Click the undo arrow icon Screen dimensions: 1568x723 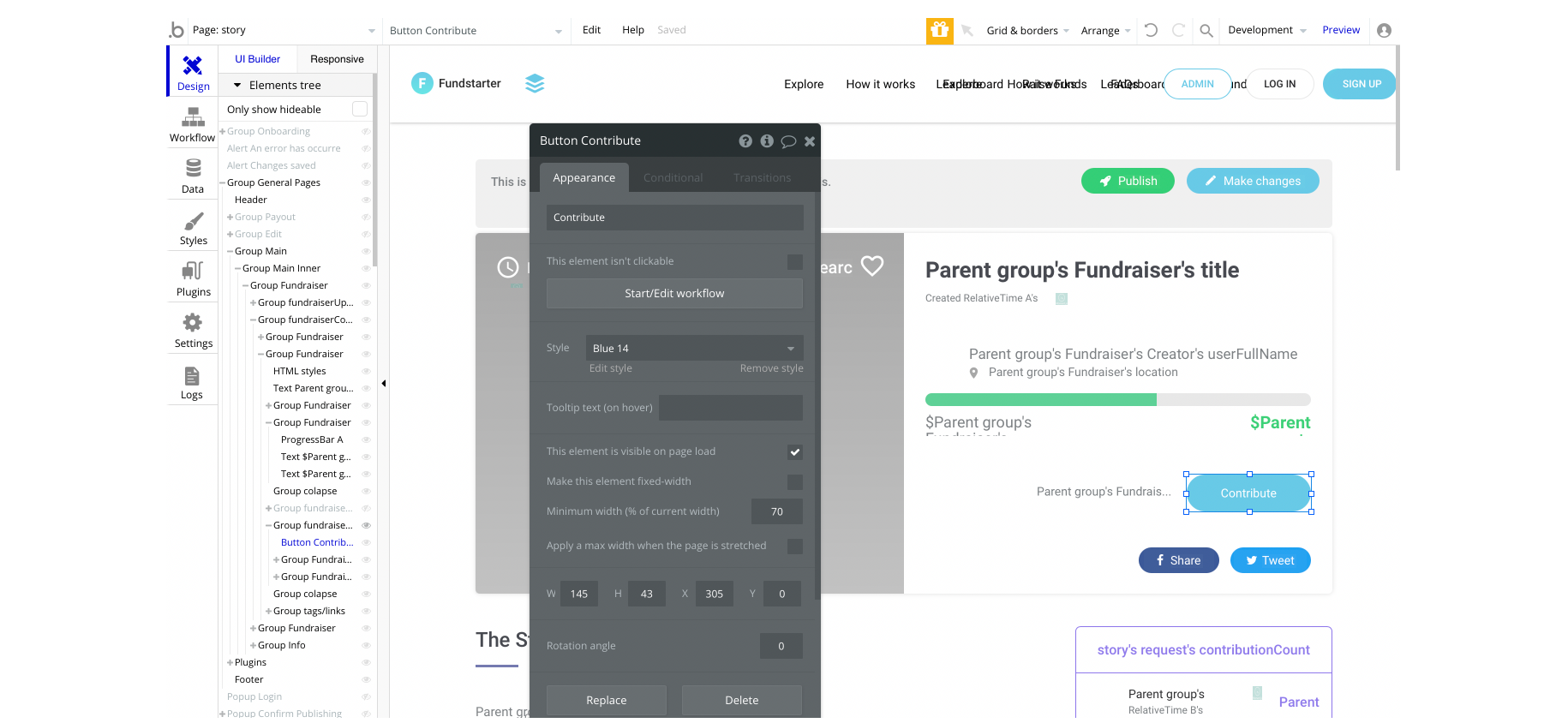point(1151,30)
